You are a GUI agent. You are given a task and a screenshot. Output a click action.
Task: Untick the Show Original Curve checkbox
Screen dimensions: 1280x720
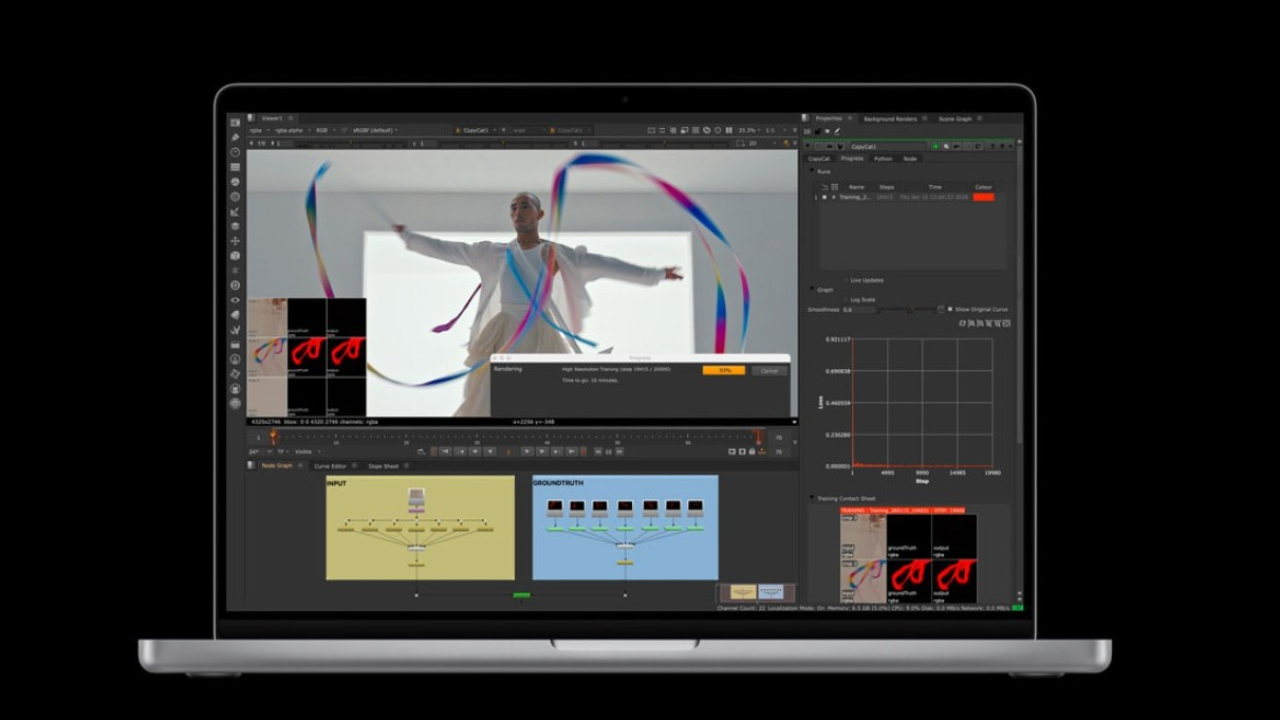[x=950, y=309]
